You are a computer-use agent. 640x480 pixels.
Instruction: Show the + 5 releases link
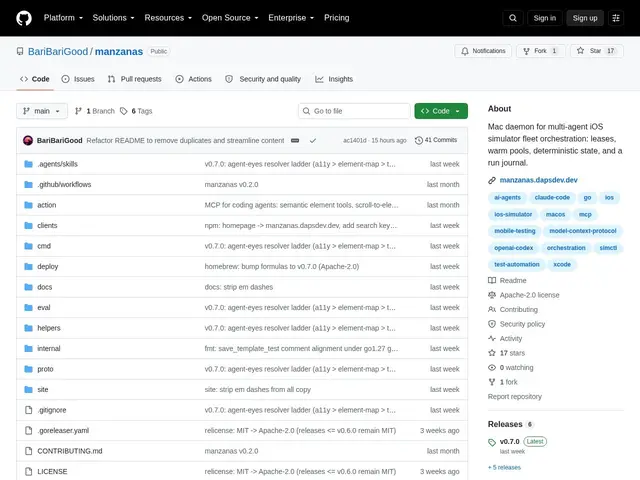click(504, 467)
